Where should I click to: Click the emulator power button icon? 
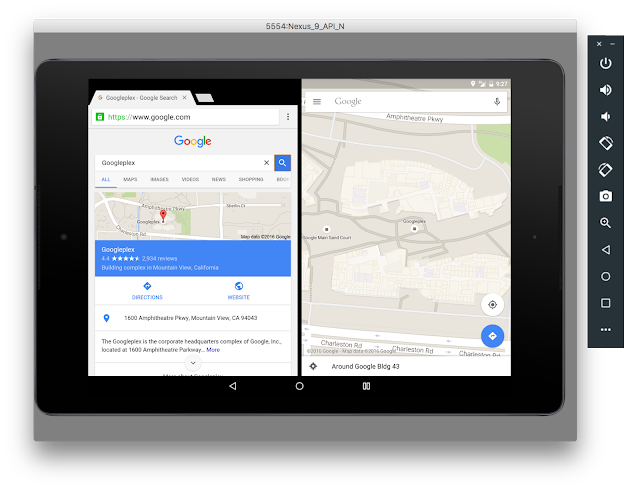(605, 63)
